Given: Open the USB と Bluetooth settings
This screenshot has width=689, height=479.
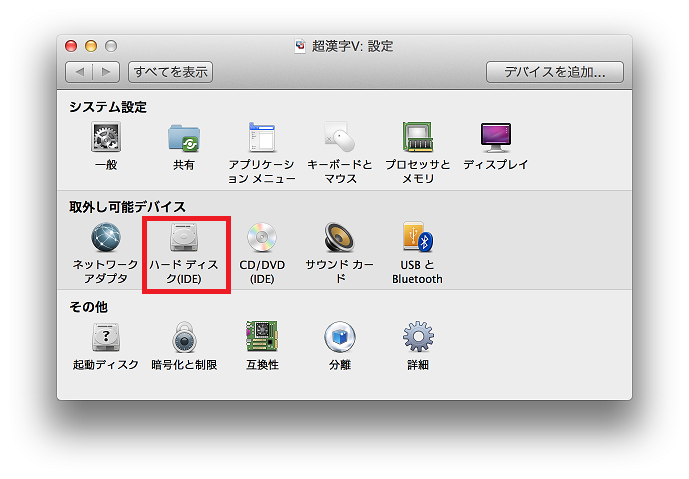Looking at the screenshot, I should [x=417, y=239].
